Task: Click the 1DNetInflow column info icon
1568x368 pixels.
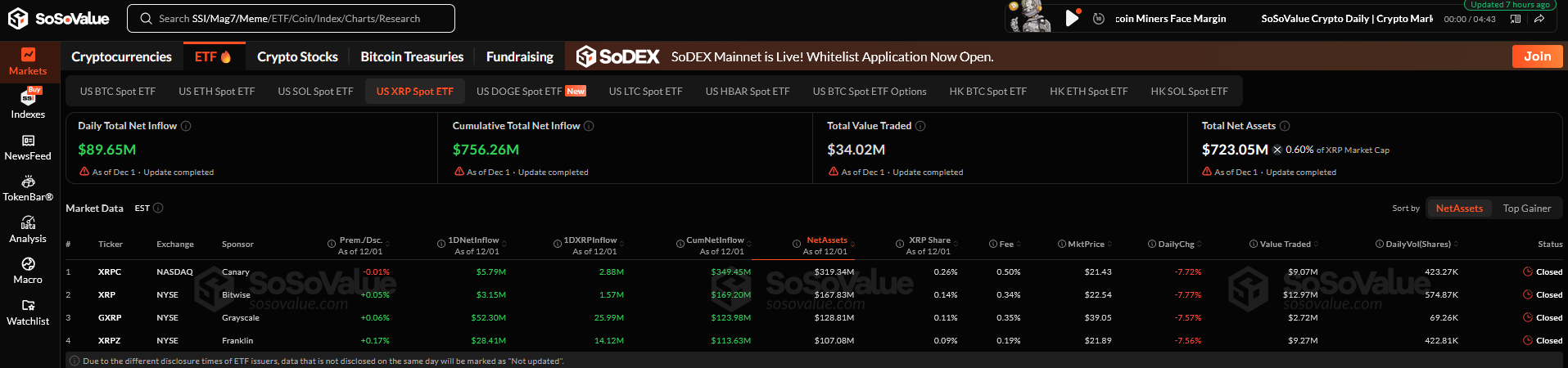Action: (x=441, y=244)
